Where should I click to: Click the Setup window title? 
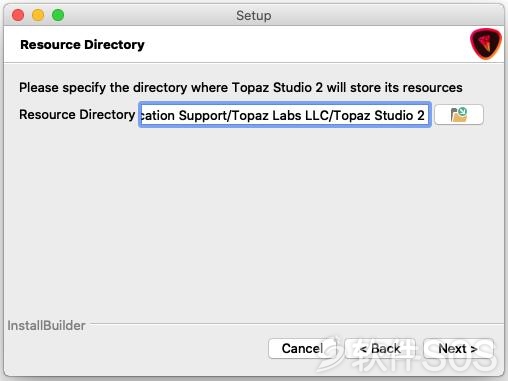point(254,16)
